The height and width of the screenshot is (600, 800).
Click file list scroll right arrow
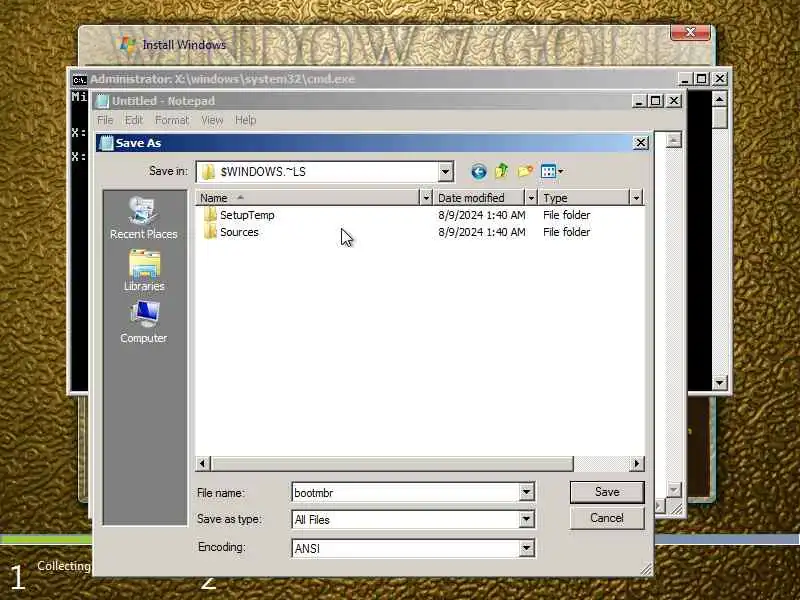636,463
